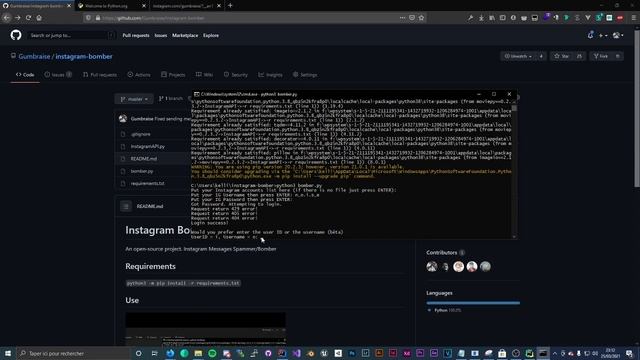Open the requirements.txt file
Viewport: 640px width, 360px height.
[x=147, y=183]
